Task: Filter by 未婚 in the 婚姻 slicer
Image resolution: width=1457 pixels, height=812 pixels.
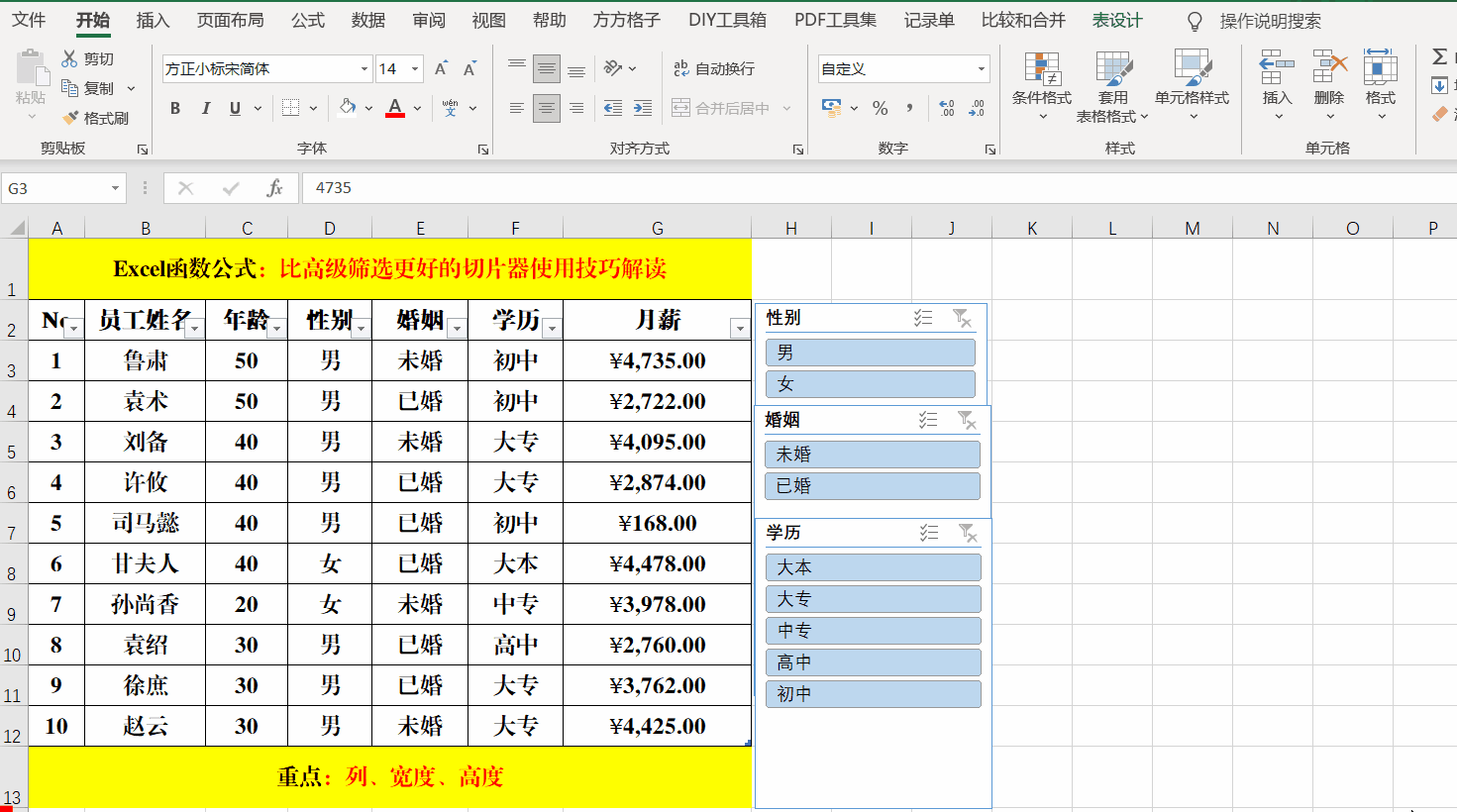Action: 873,455
